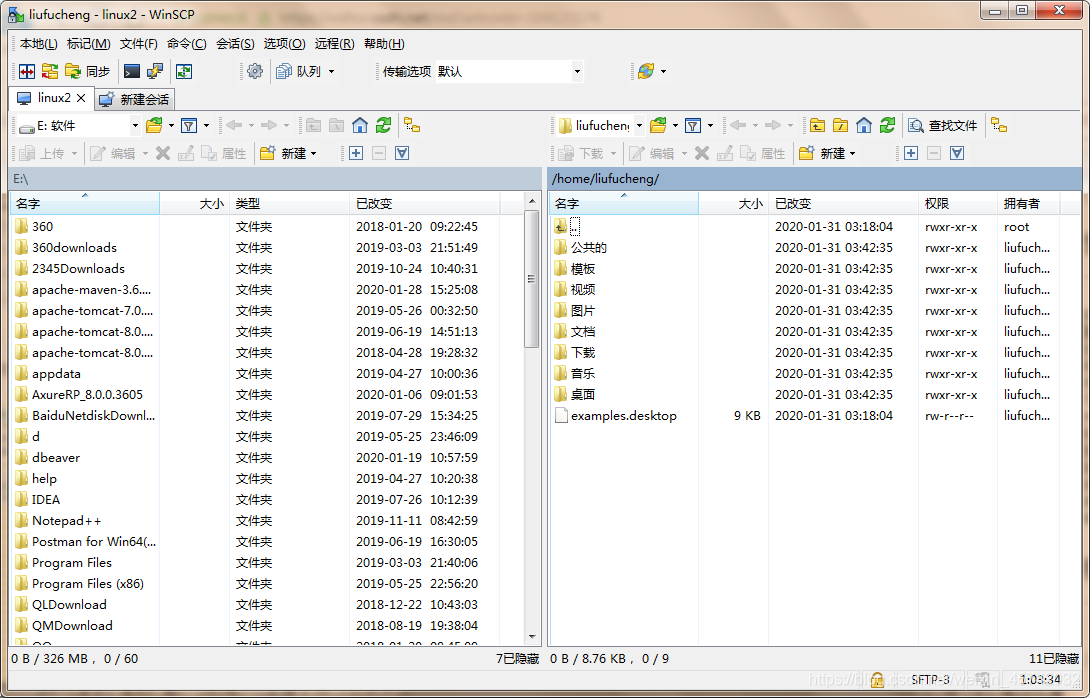Open the 帮助(H) menu
Image resolution: width=1090 pixels, height=698 pixels.
coord(384,44)
